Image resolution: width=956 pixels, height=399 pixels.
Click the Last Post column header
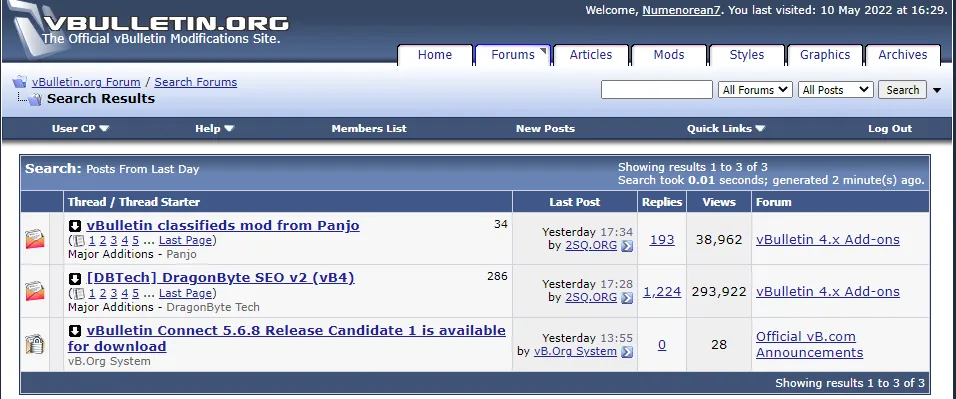(575, 202)
